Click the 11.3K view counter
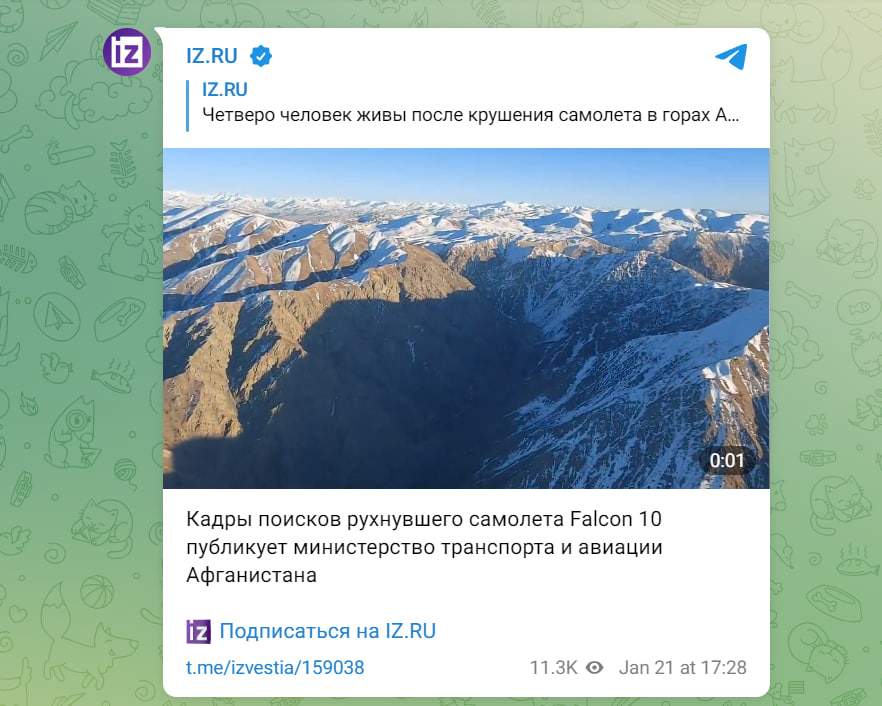The image size is (882, 706). coord(554,668)
